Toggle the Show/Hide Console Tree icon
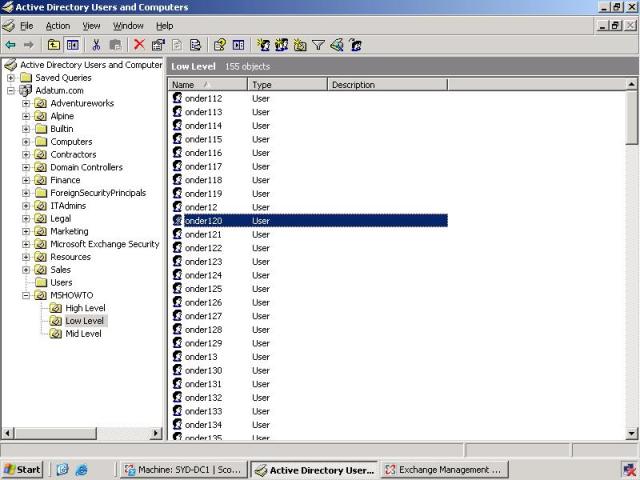 pyautogui.click(x=73, y=45)
